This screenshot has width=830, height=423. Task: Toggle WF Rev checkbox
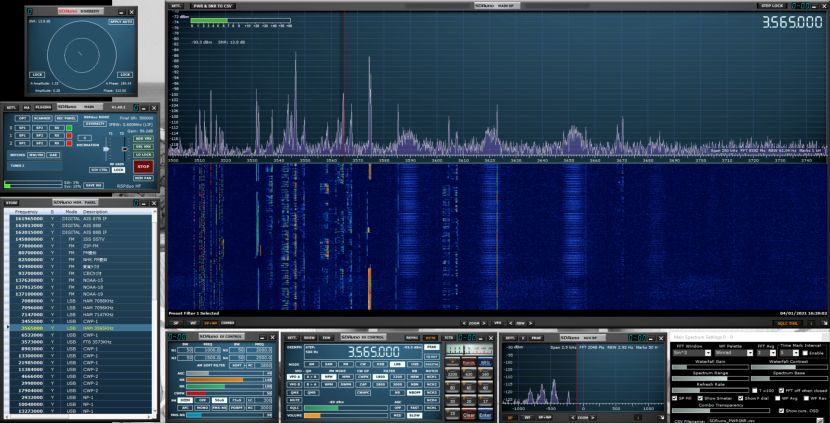point(806,398)
